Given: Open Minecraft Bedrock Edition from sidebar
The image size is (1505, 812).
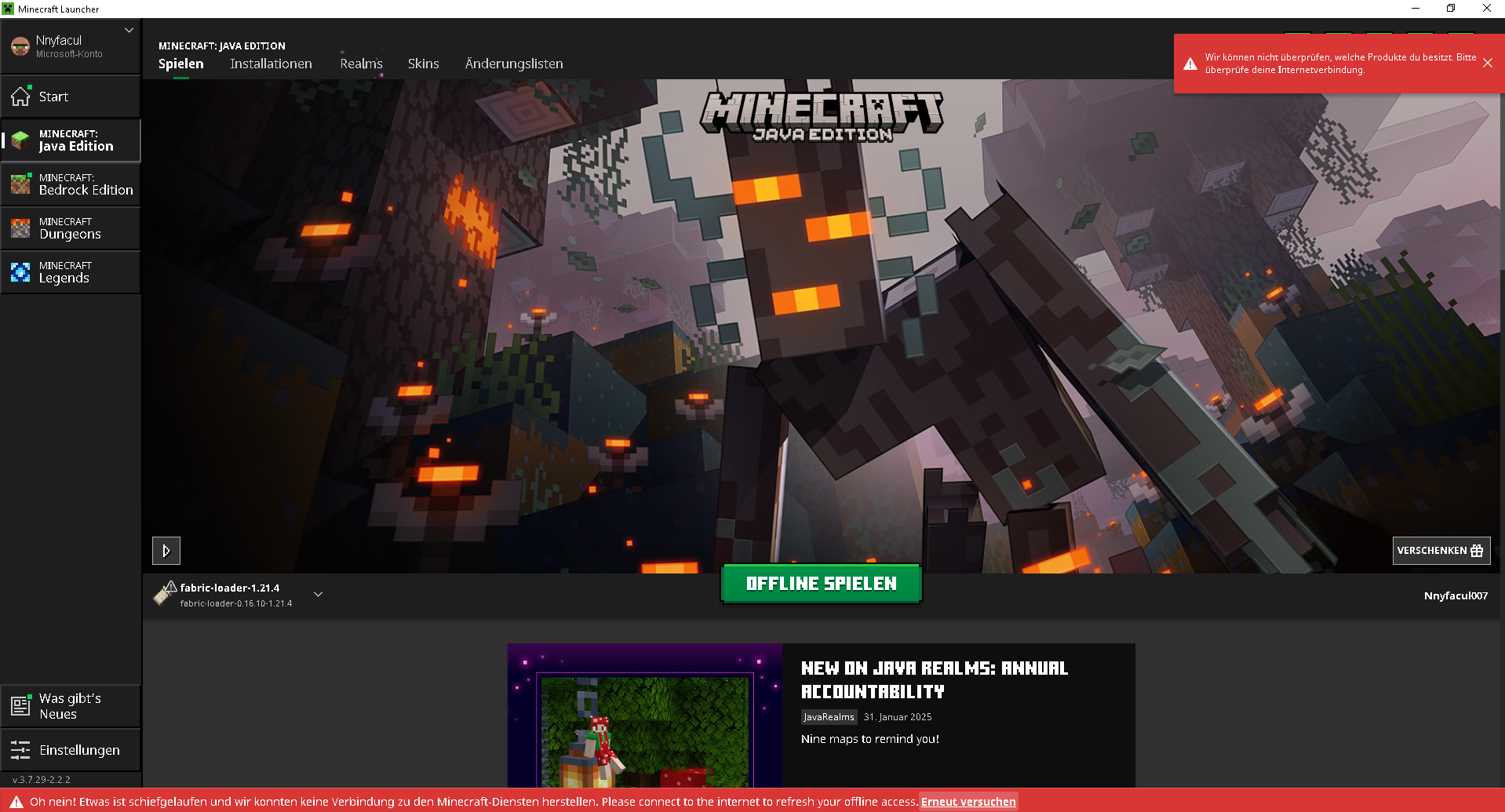Looking at the screenshot, I should 20,184.
